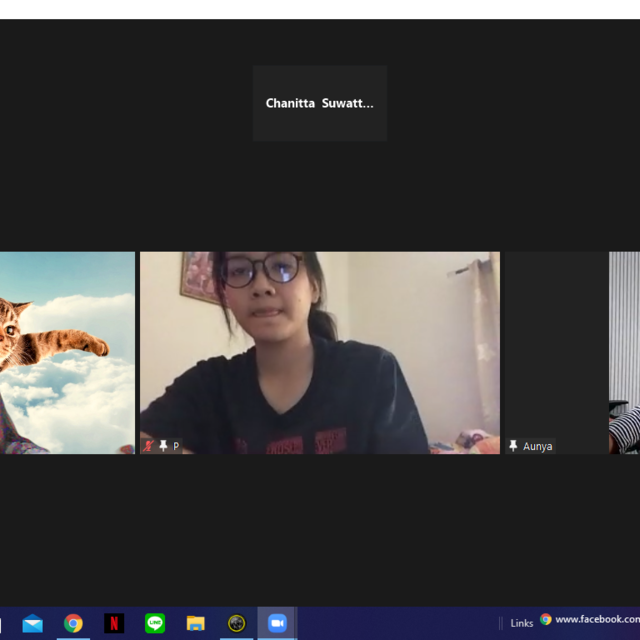640x640 pixels.
Task: Launch Google Chrome from the taskbar
Action: point(73,623)
